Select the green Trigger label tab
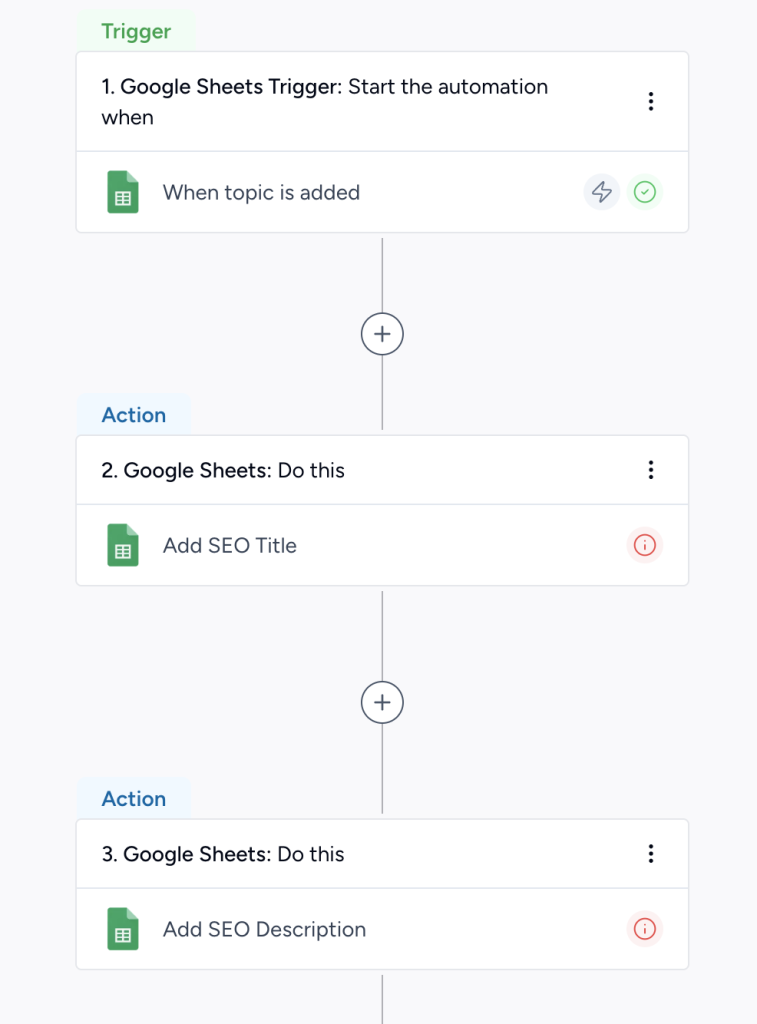This screenshot has height=1024, width=757. point(136,32)
